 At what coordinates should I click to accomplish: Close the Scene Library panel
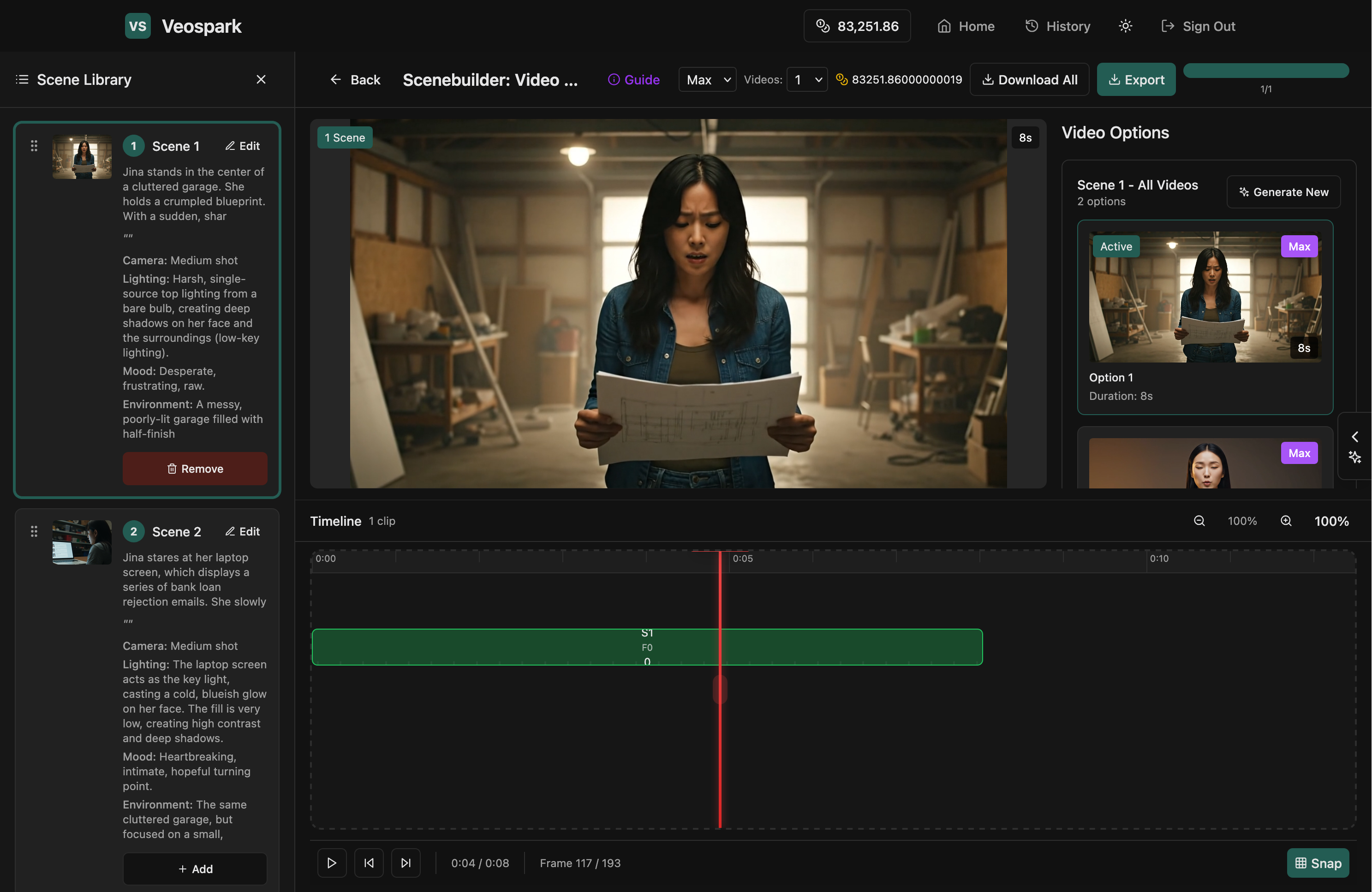261,79
